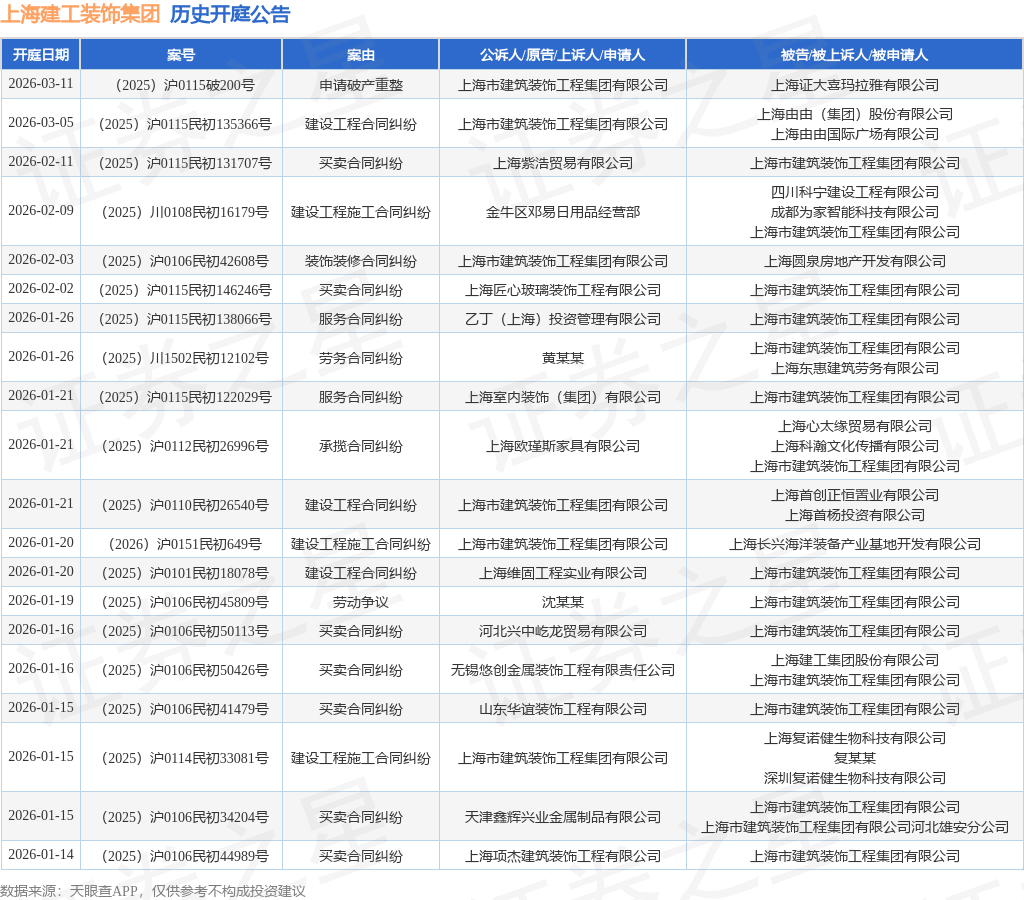The image size is (1024, 900).
Task: Click the 劳务合同纠纷 cause cell
Action: [360, 359]
